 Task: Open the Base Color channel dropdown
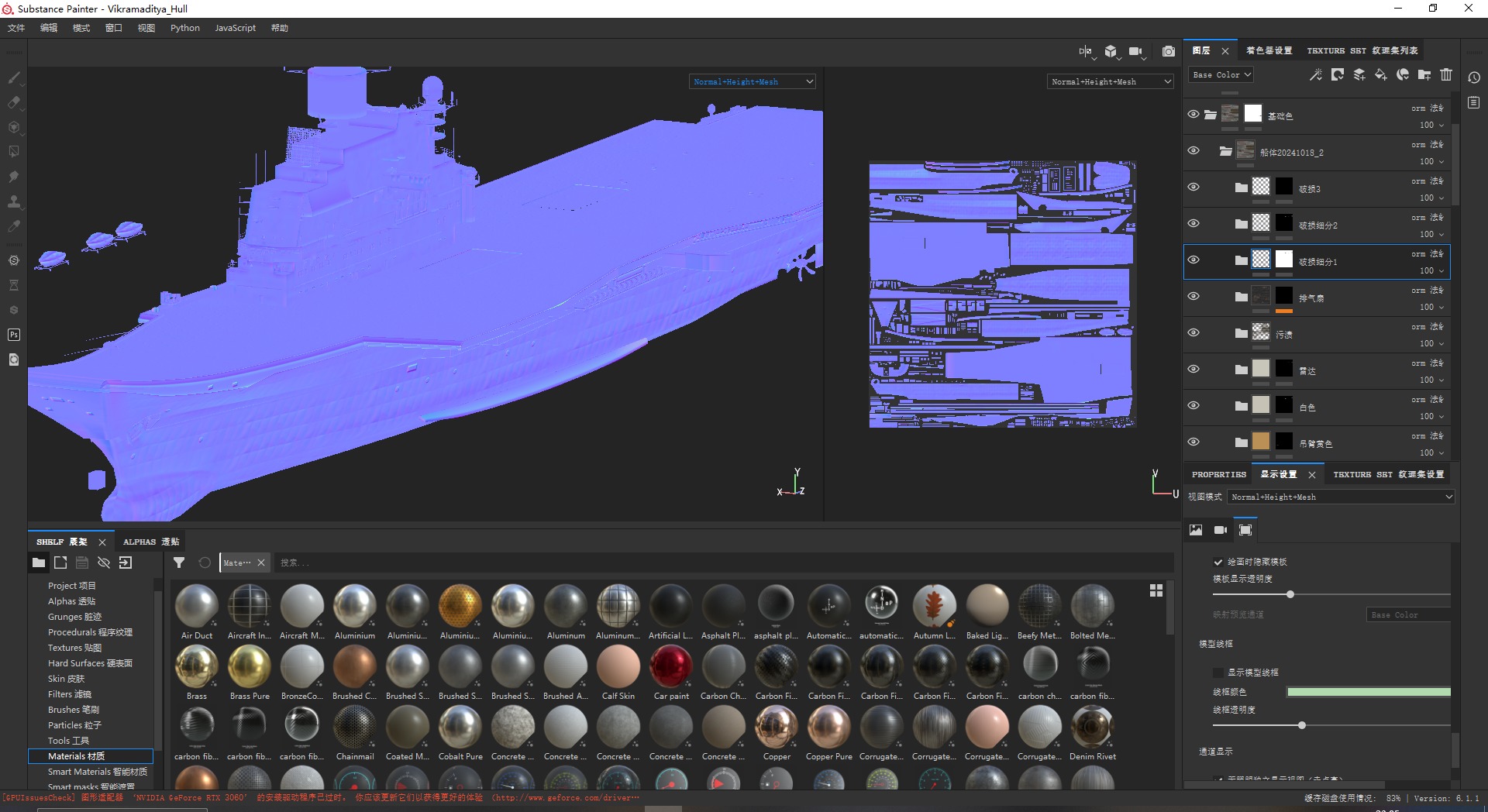(x=1221, y=74)
